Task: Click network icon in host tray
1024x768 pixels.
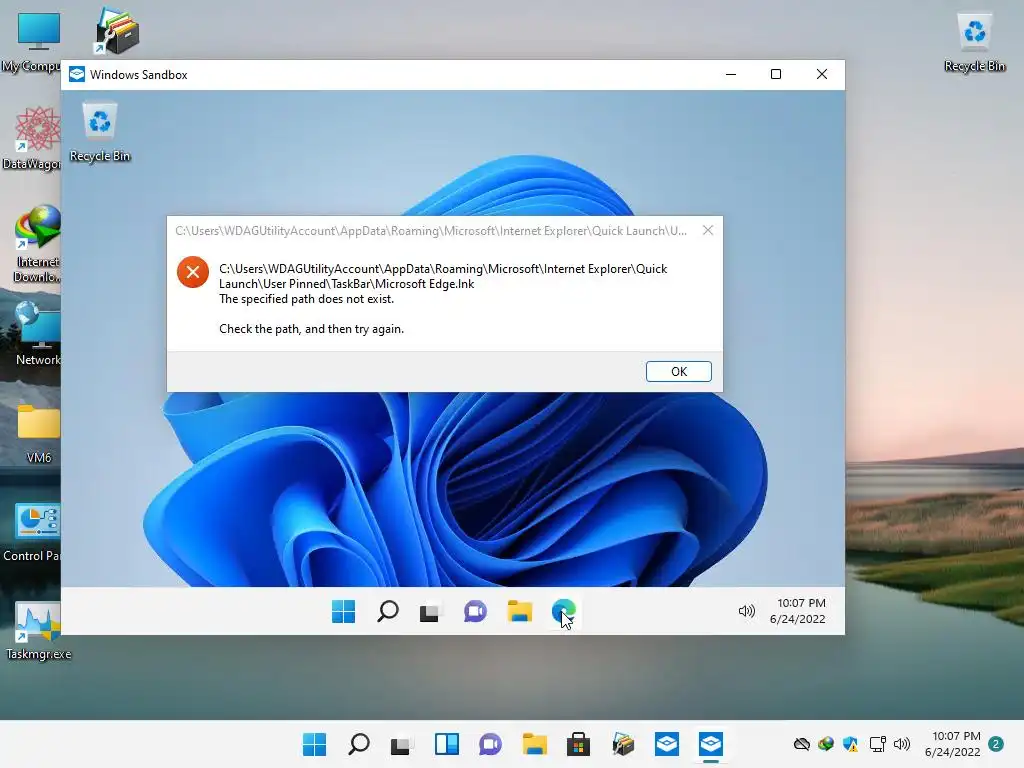Action: (x=877, y=744)
